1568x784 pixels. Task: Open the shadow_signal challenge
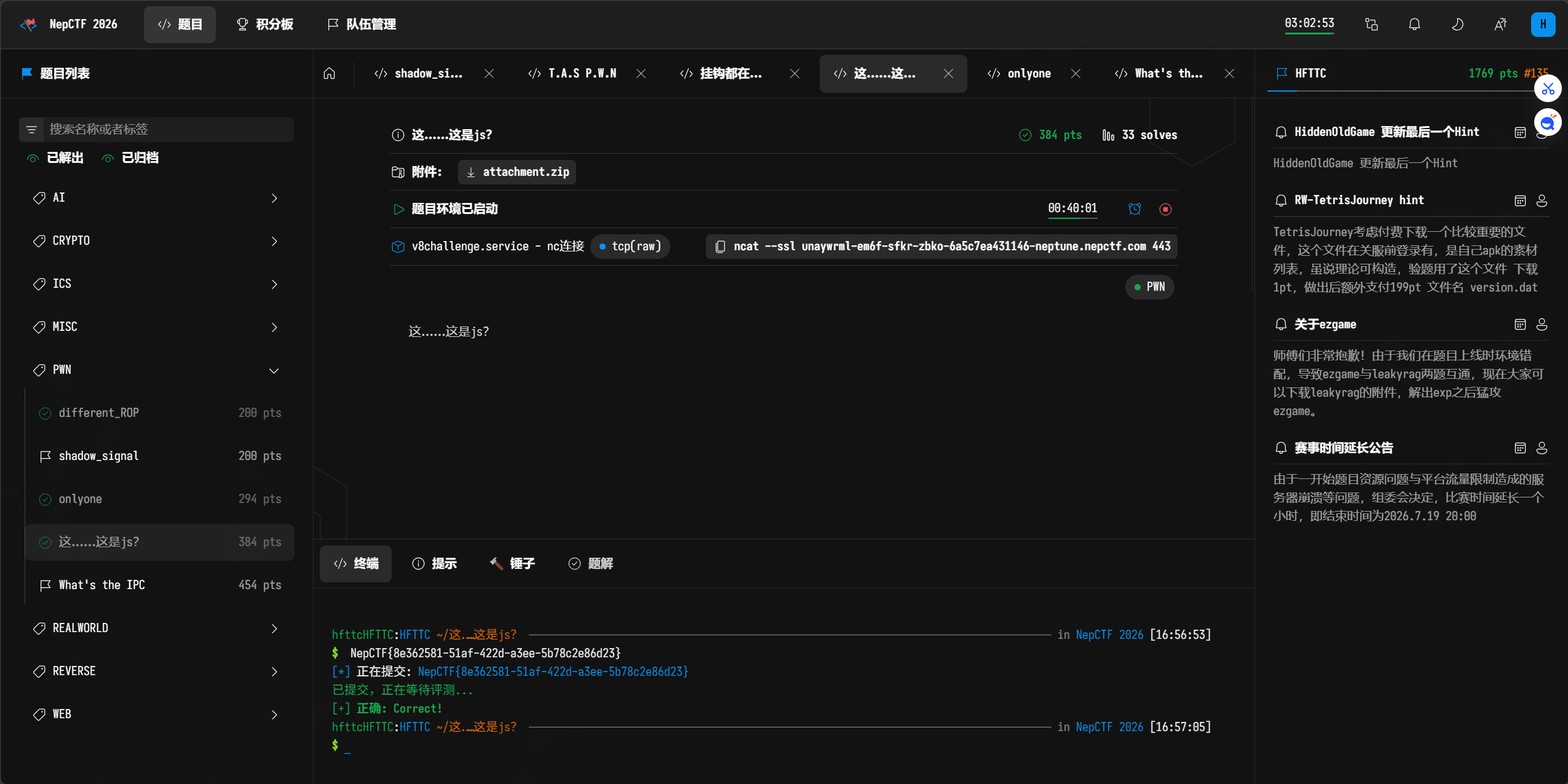pyautogui.click(x=160, y=456)
